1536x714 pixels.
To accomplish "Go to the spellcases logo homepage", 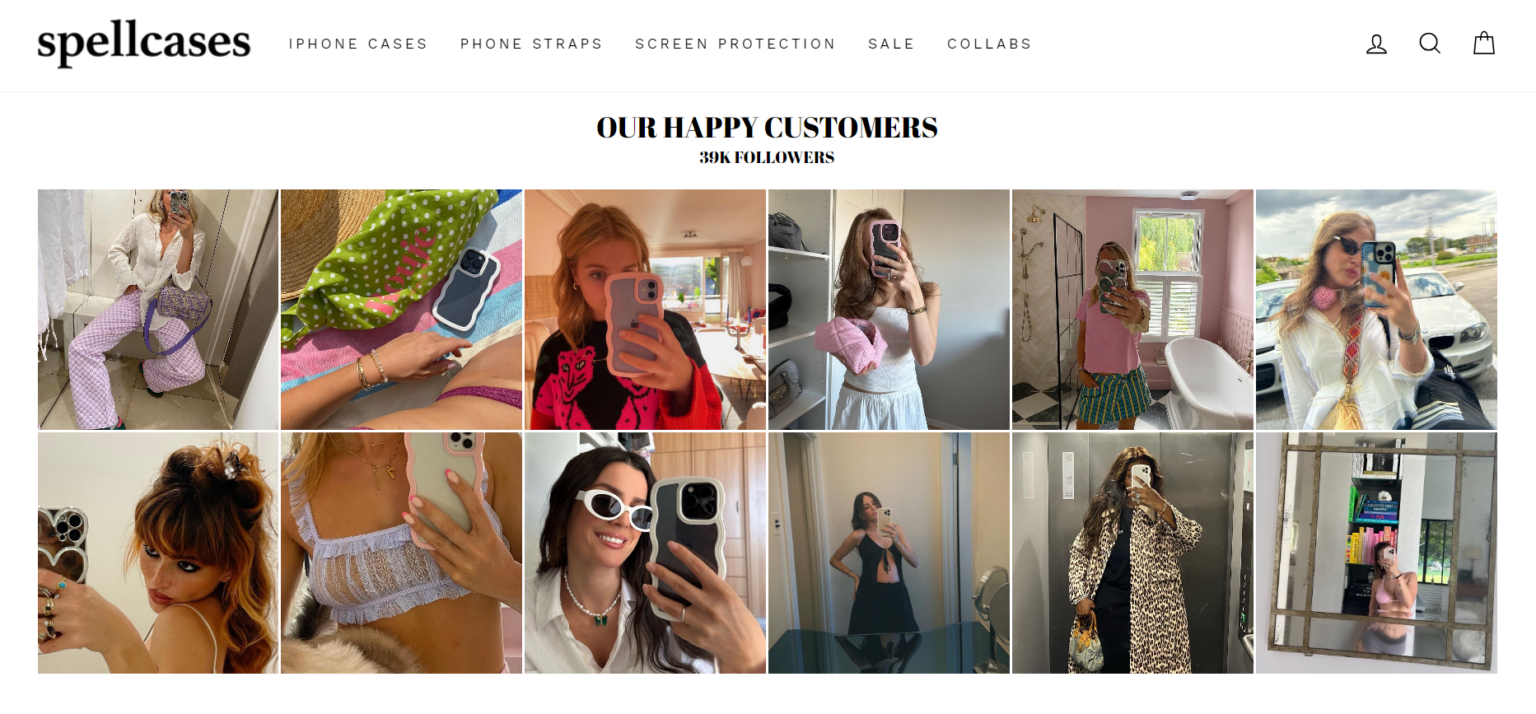I will (x=144, y=44).
